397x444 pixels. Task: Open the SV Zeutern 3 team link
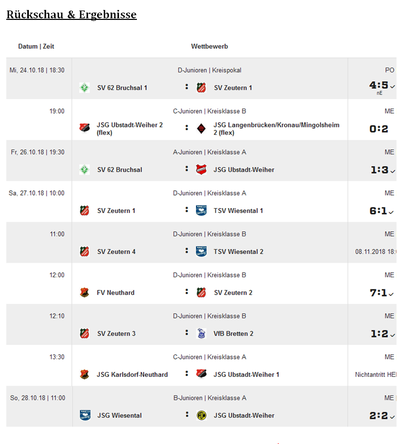(x=116, y=334)
